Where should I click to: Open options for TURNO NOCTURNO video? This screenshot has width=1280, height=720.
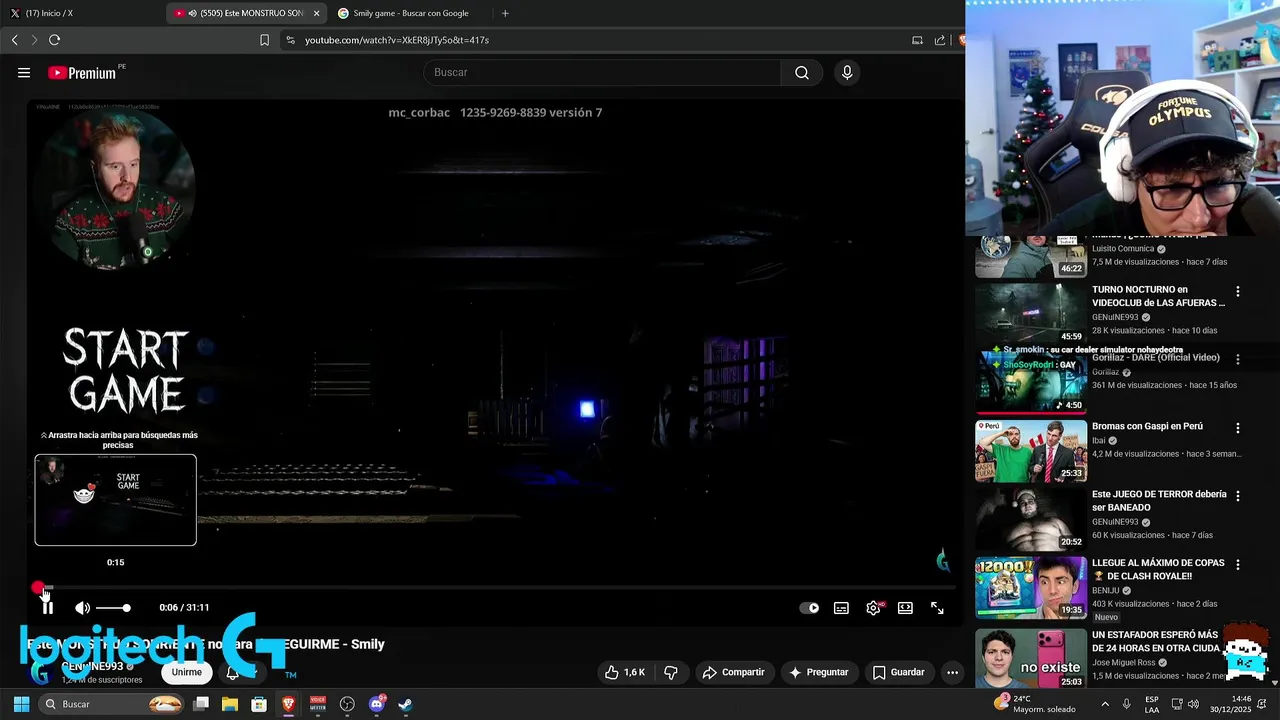[1238, 291]
